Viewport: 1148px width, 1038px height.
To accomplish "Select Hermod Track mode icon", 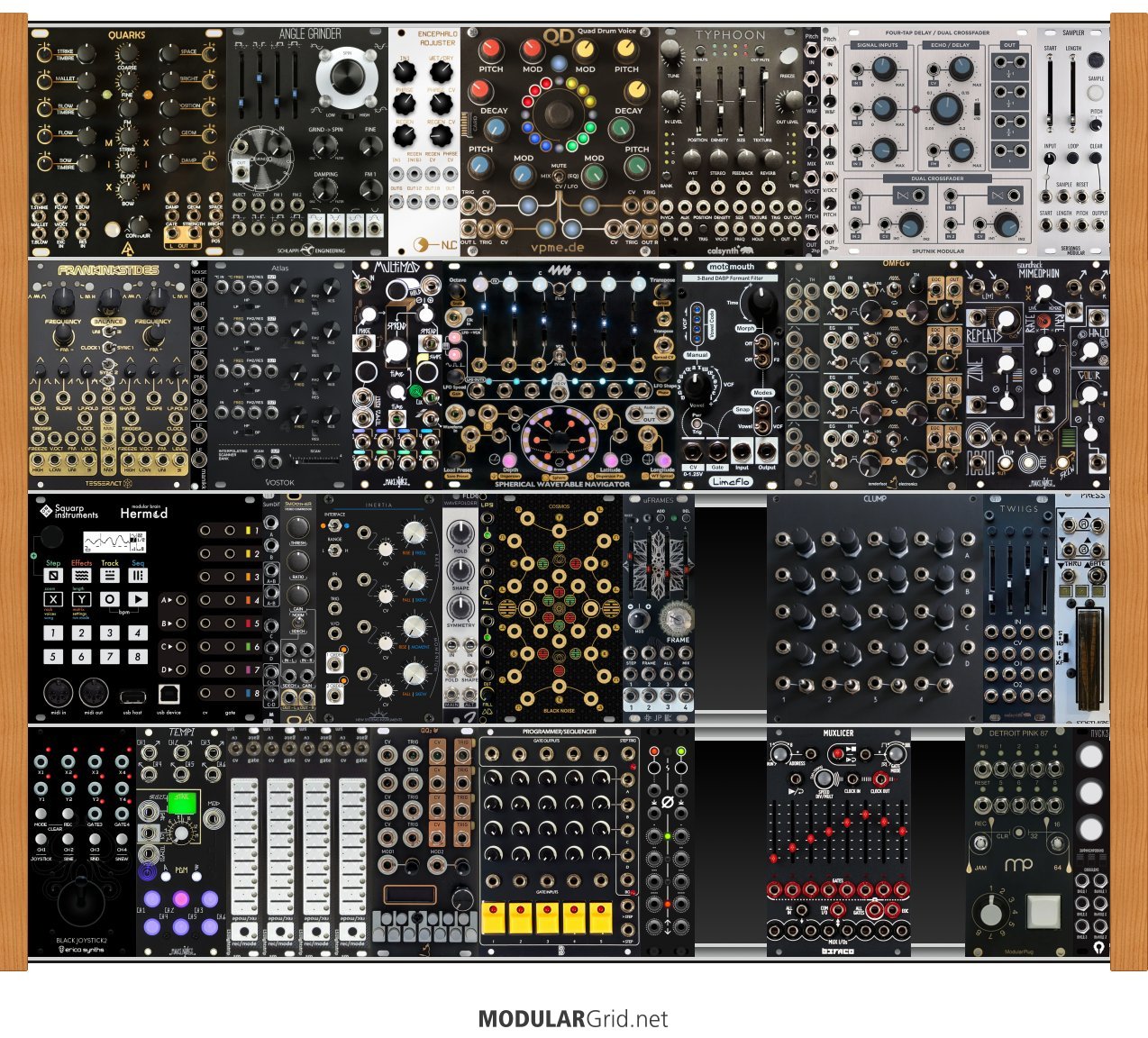I will click(110, 575).
